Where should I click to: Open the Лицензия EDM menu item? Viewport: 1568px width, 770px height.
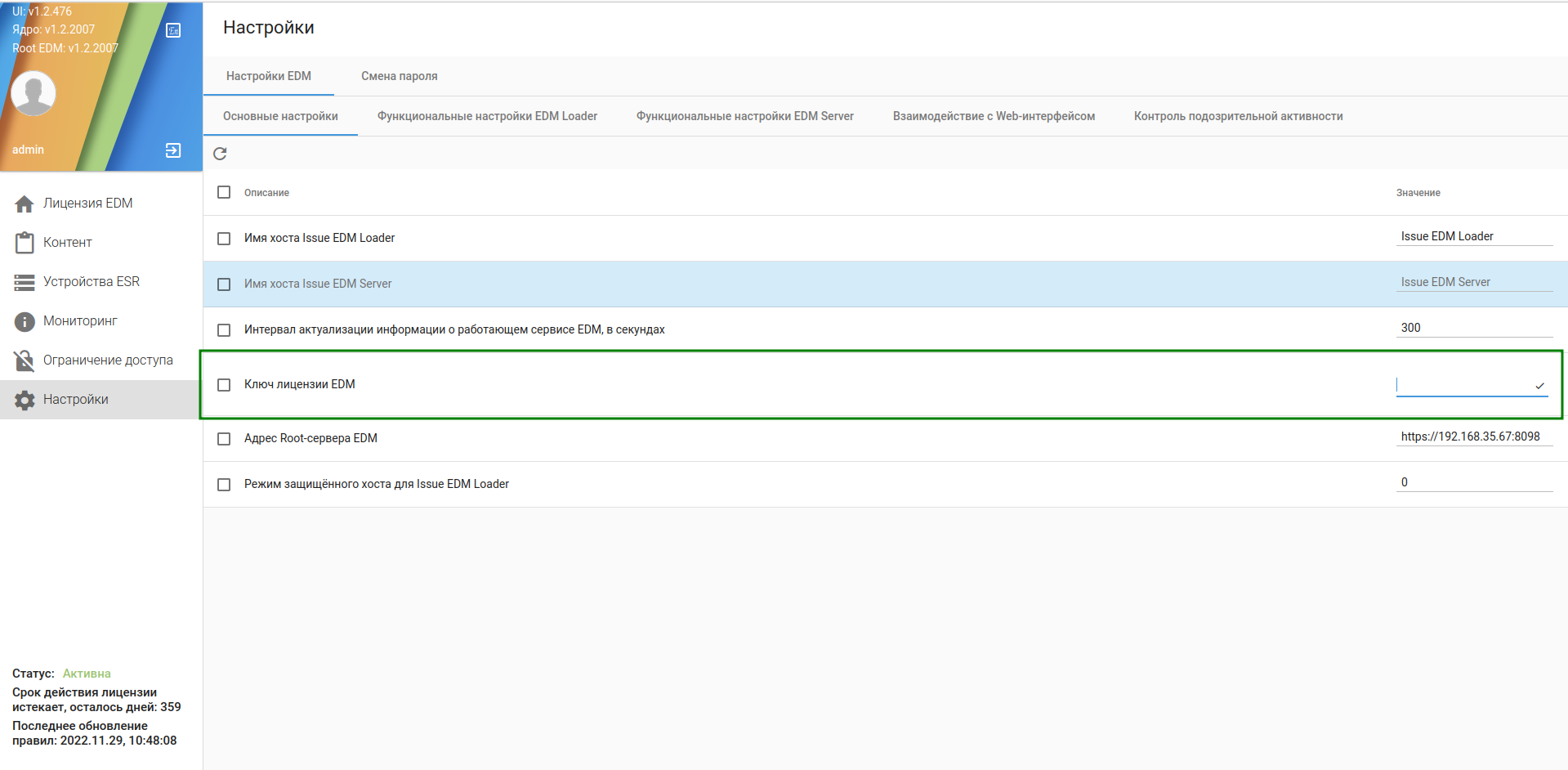pyautogui.click(x=101, y=204)
